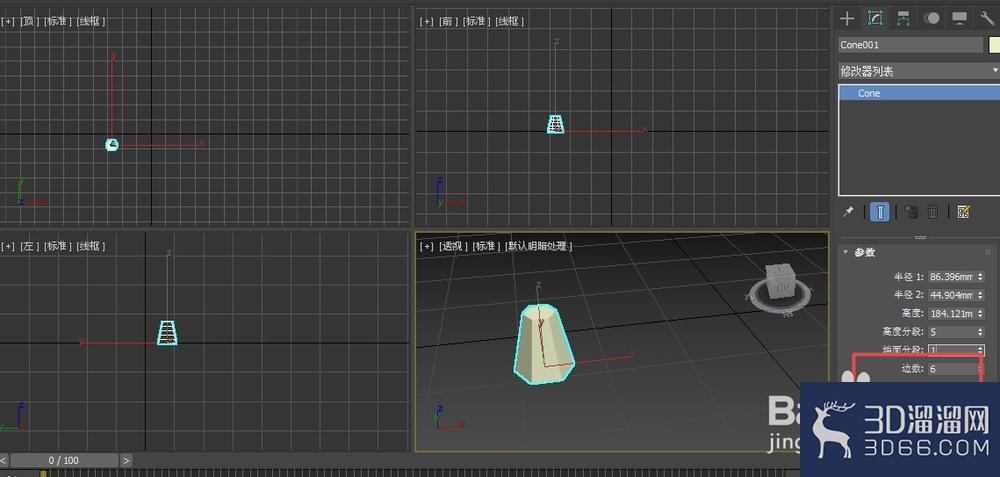Image resolution: width=1000 pixels, height=477 pixels.
Task: Open the [透视] perspective viewport menu
Action: click(x=453, y=246)
